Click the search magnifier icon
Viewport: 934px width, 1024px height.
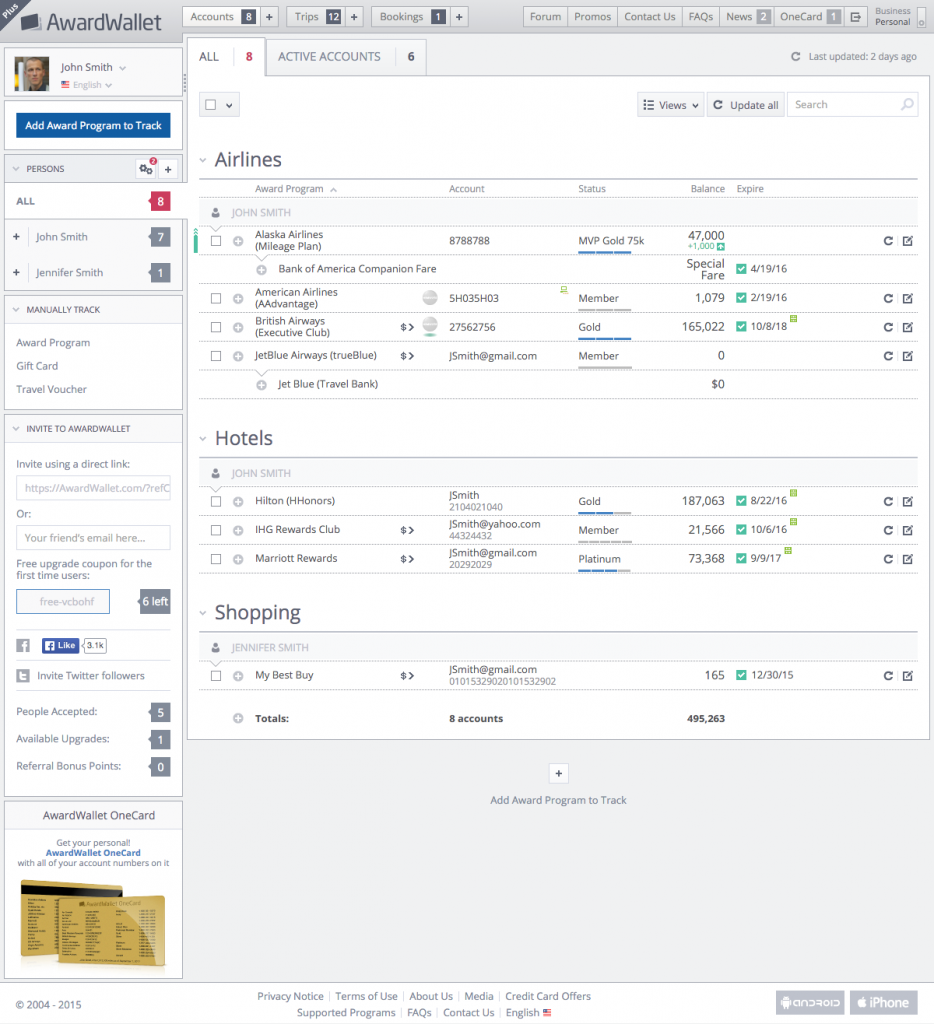[x=907, y=104]
